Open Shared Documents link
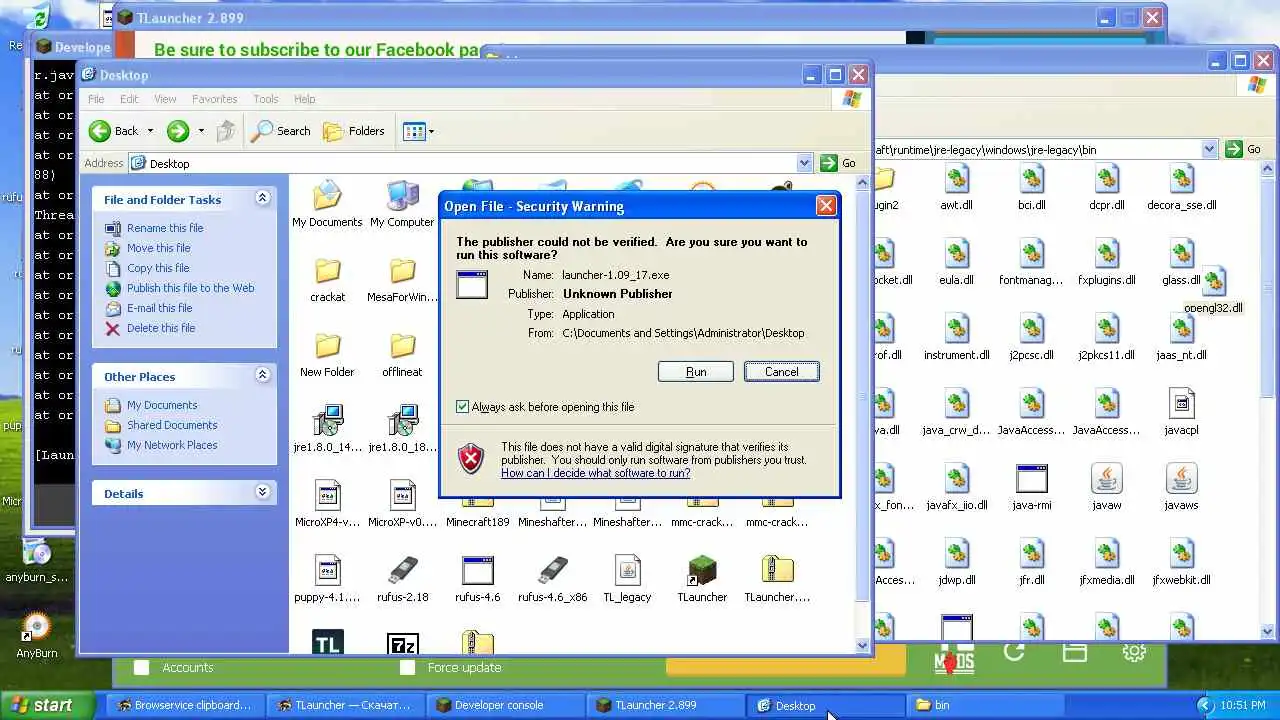The width and height of the screenshot is (1280, 720). pos(172,425)
